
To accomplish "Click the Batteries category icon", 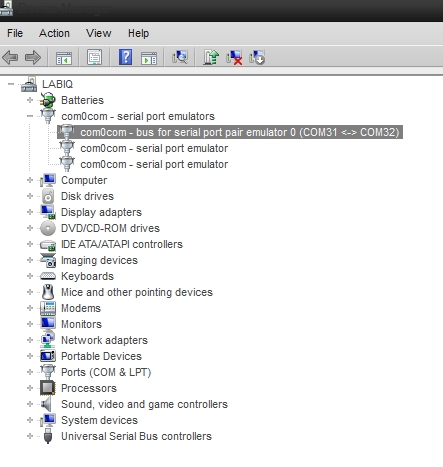I will click(48, 100).
